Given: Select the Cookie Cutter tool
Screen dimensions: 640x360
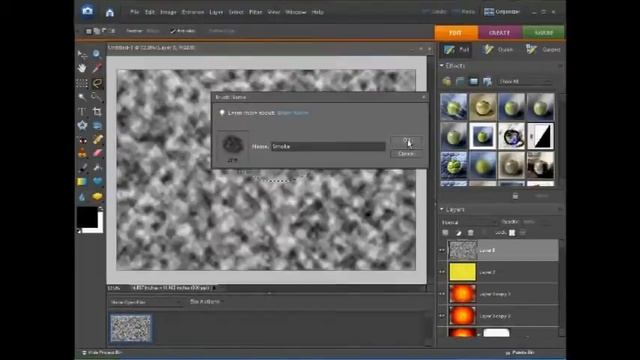Looking at the screenshot, I should coord(82,125).
